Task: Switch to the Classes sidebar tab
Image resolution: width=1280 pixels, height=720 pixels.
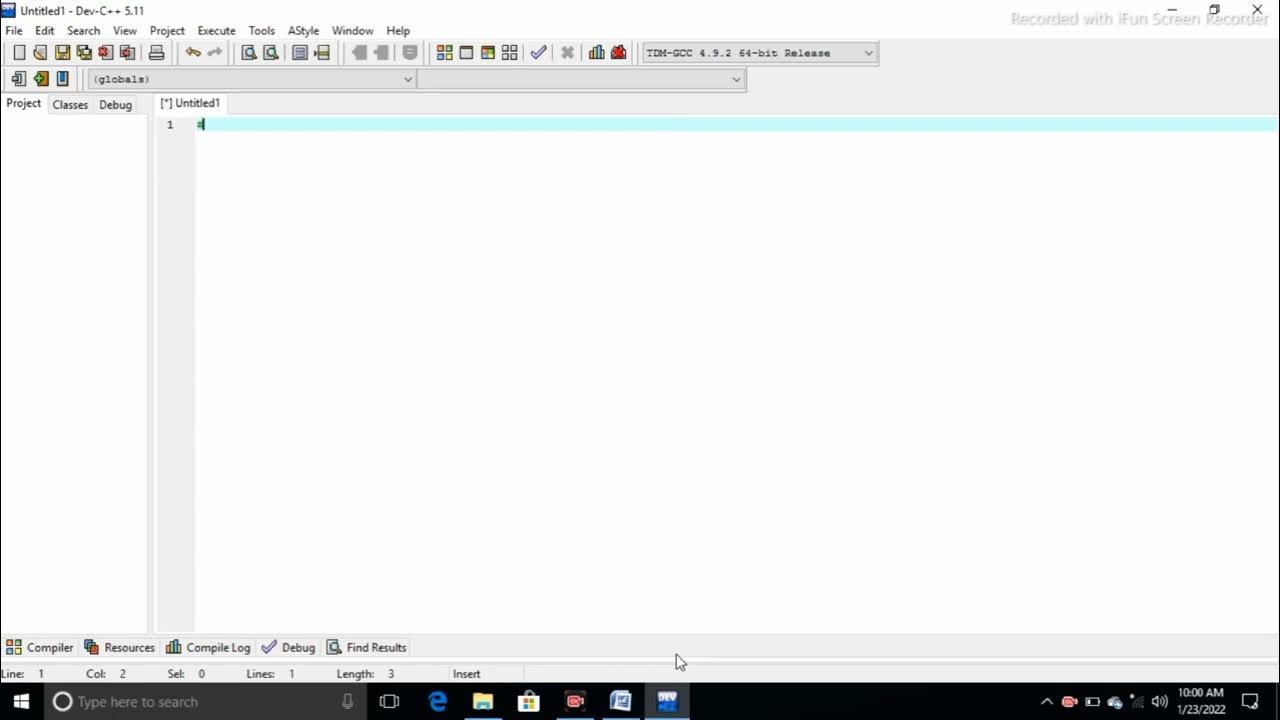Action: 70,105
